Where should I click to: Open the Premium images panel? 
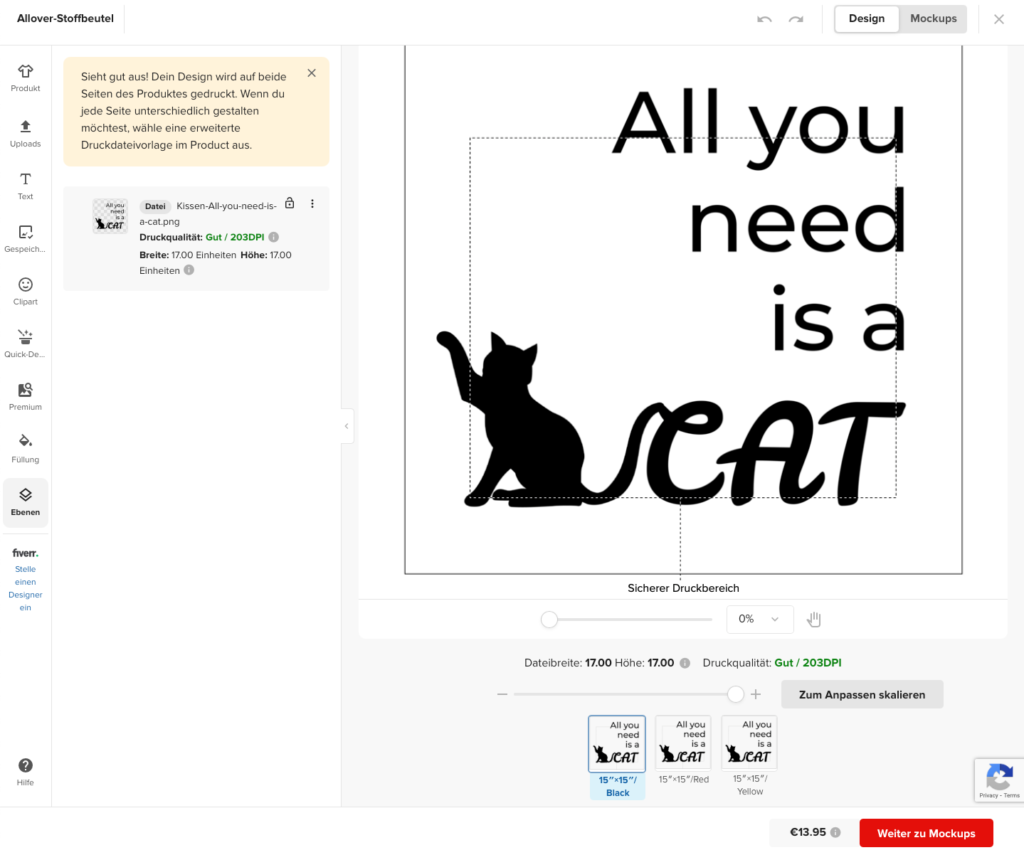pos(25,395)
